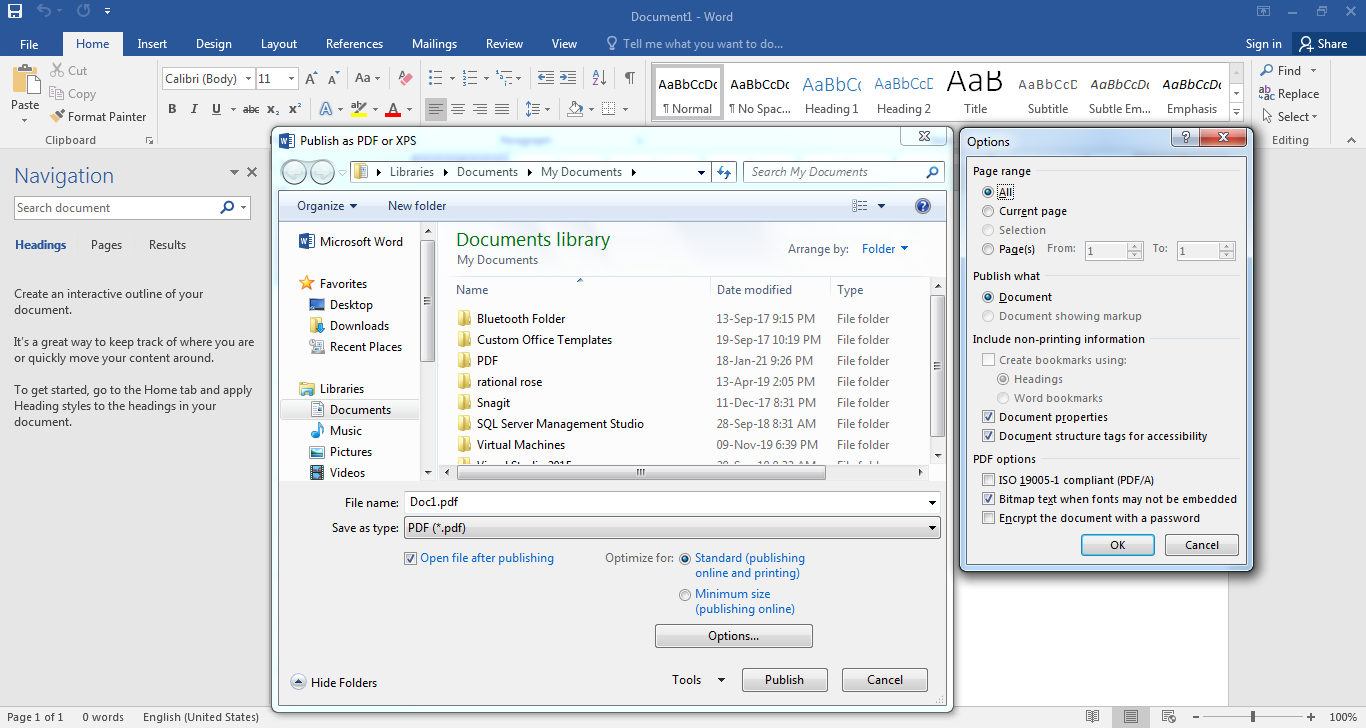The width and height of the screenshot is (1366, 728).
Task: Click Cancel in Options dialog
Action: point(1202,545)
